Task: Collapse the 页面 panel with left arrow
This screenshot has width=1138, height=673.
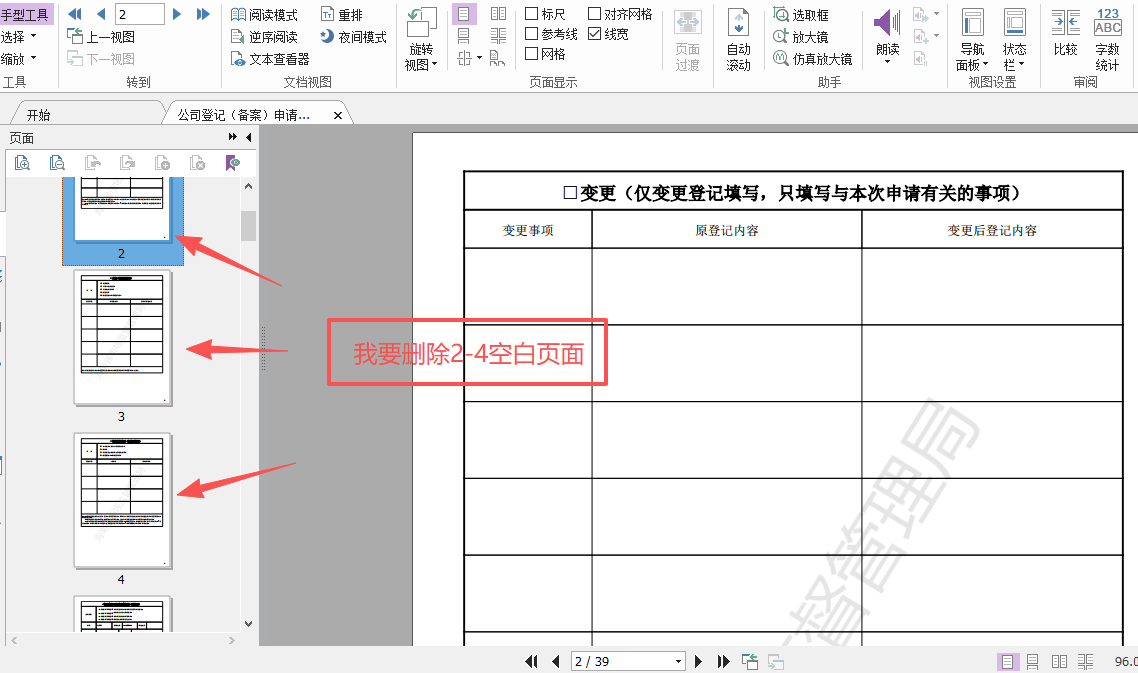Action: tap(249, 137)
